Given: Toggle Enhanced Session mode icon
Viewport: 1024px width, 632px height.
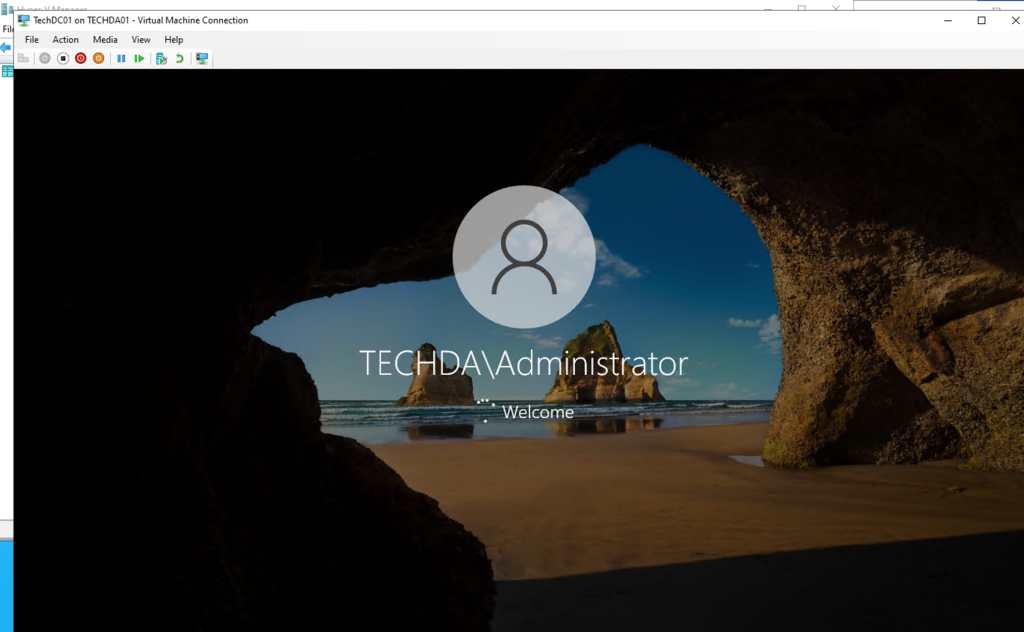Looking at the screenshot, I should [202, 59].
